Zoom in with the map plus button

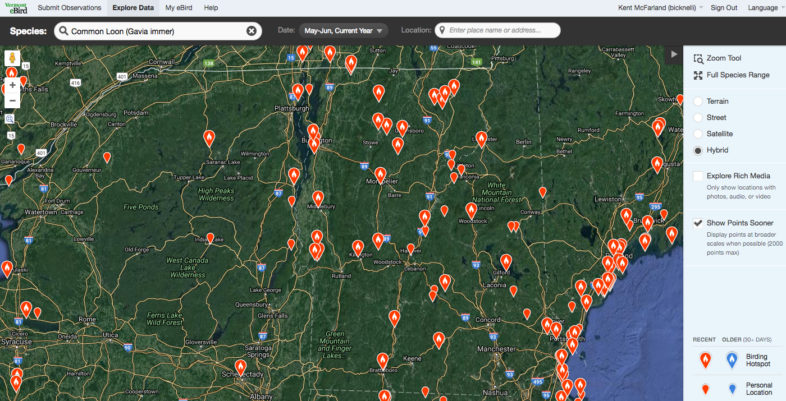point(12,85)
